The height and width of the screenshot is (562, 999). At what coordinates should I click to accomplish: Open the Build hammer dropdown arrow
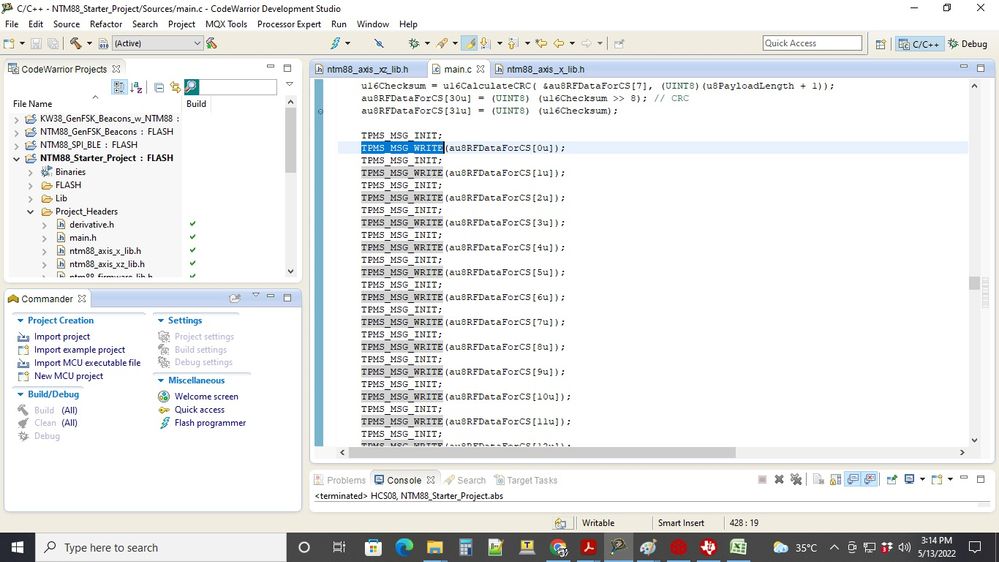(89, 43)
